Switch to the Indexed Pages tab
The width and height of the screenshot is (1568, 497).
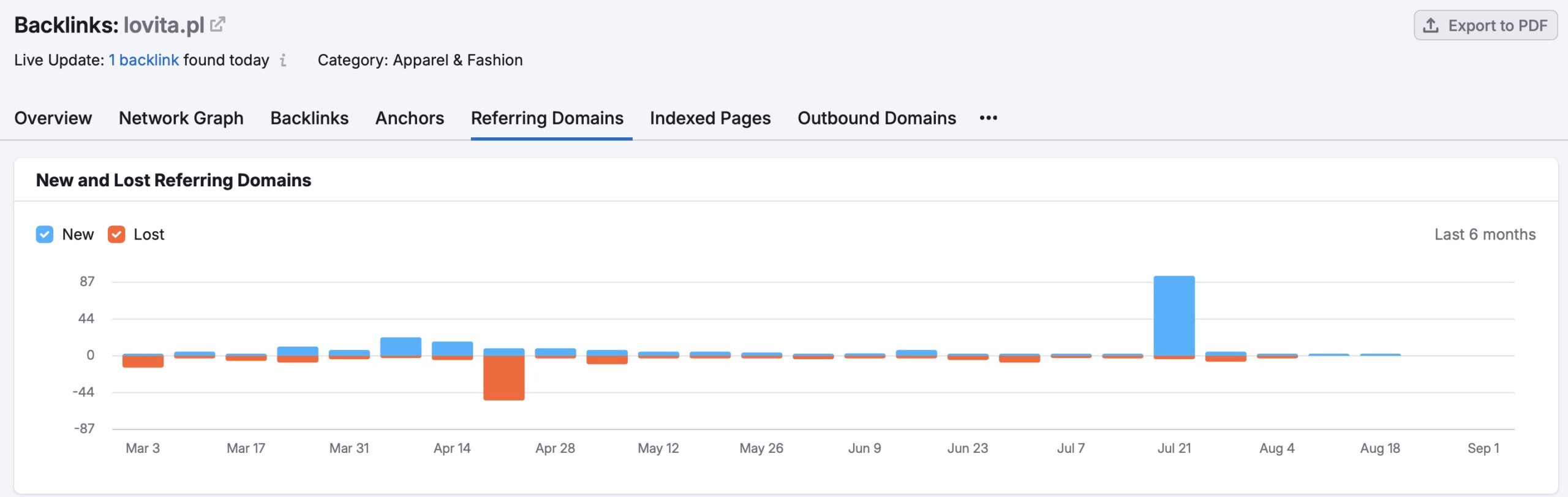(710, 118)
